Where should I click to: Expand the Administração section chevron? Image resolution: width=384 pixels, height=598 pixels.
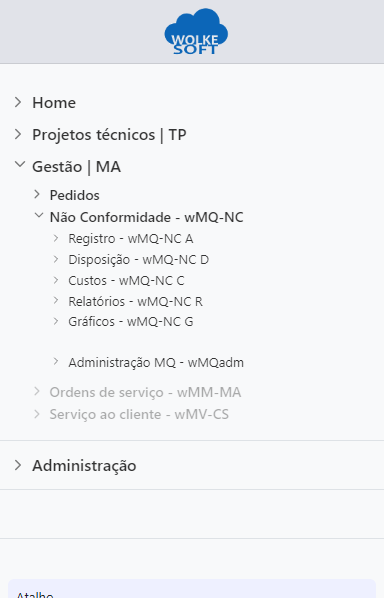pyautogui.click(x=18, y=465)
